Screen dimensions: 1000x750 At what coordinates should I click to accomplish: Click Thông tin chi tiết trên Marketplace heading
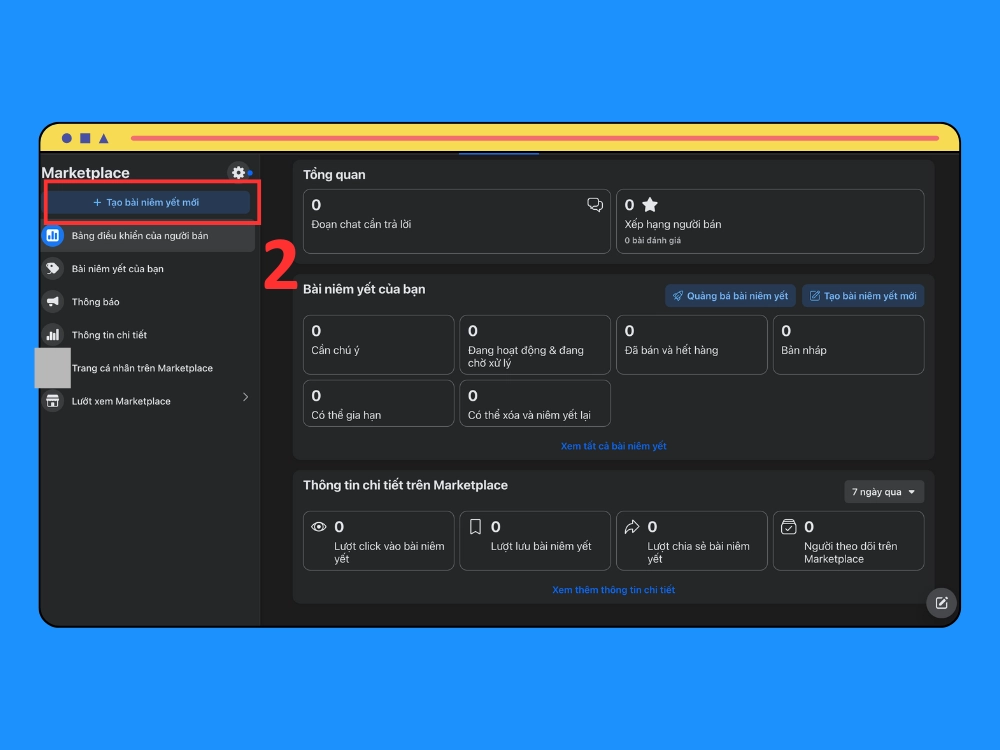coord(406,485)
